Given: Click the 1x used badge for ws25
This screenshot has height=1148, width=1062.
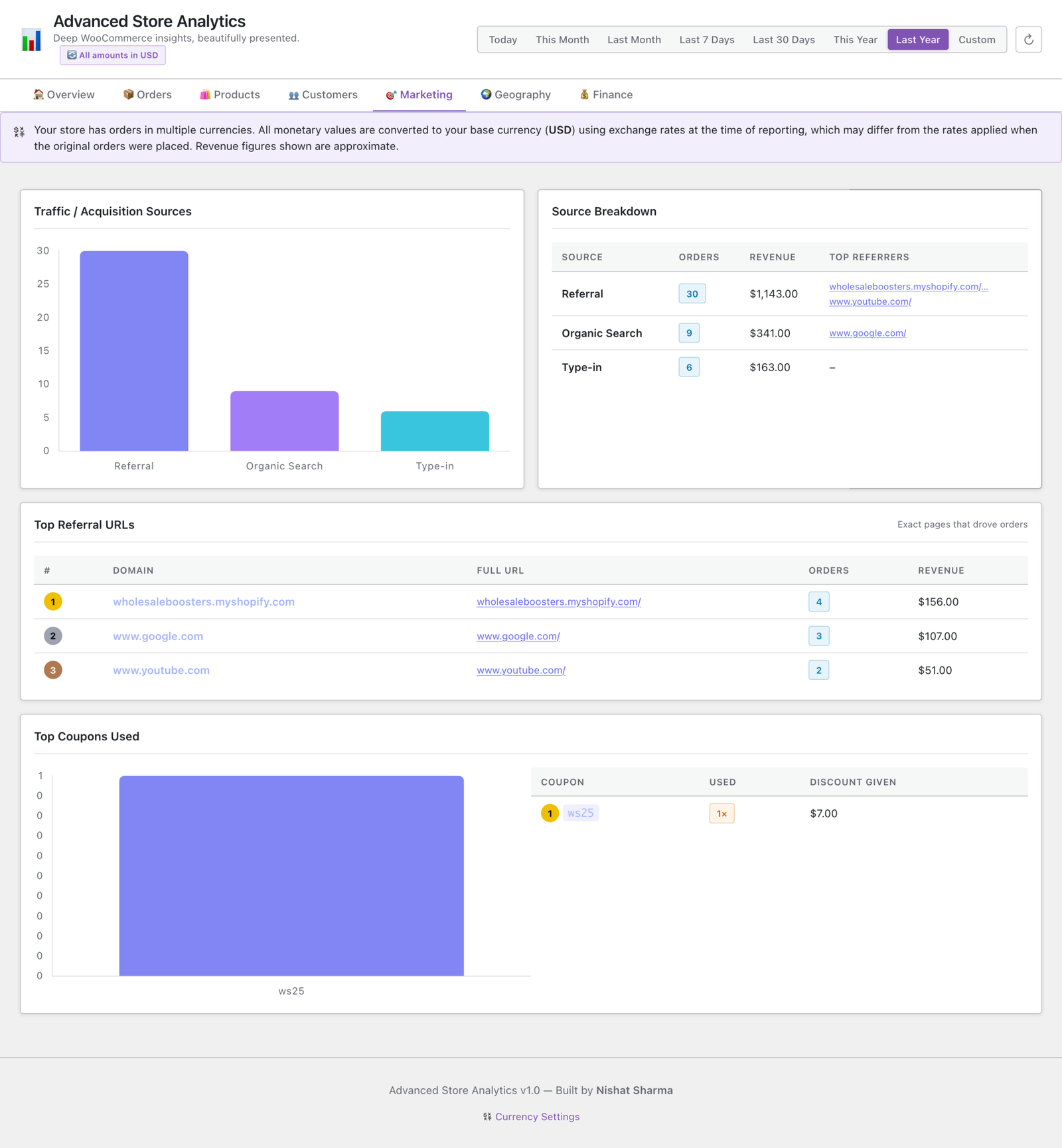Looking at the screenshot, I should point(721,813).
